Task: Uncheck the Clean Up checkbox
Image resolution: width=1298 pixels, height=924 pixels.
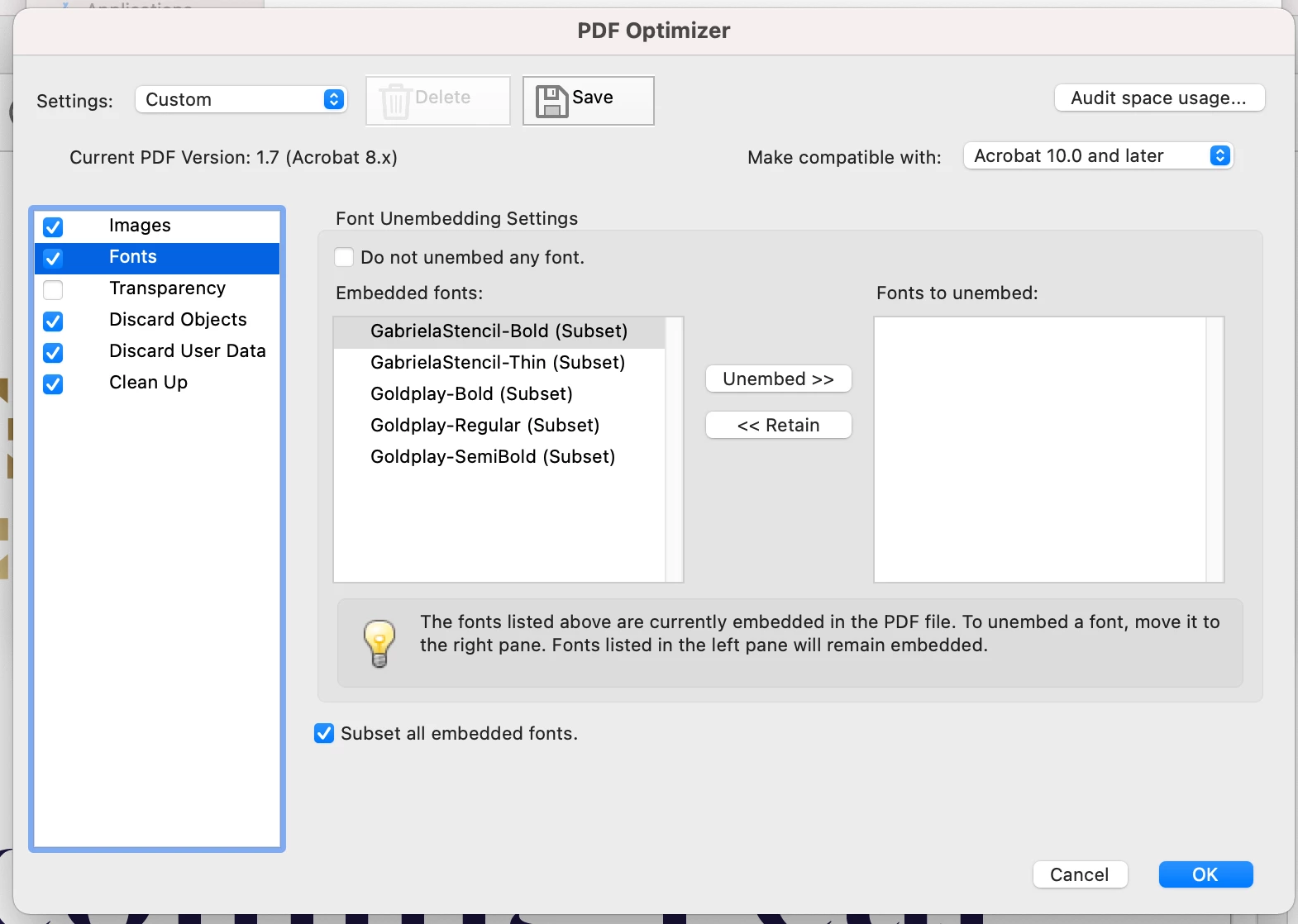Action: 53,383
